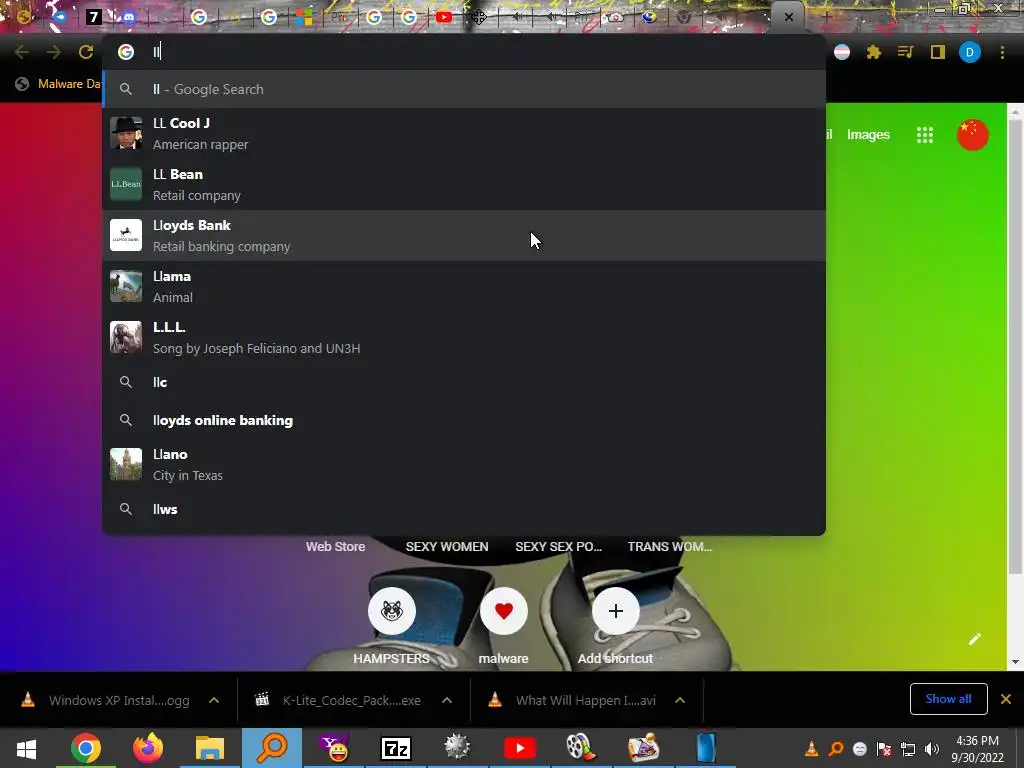This screenshot has width=1024, height=768.
Task: Click the VLC cone in system tray
Action: [x=812, y=749]
